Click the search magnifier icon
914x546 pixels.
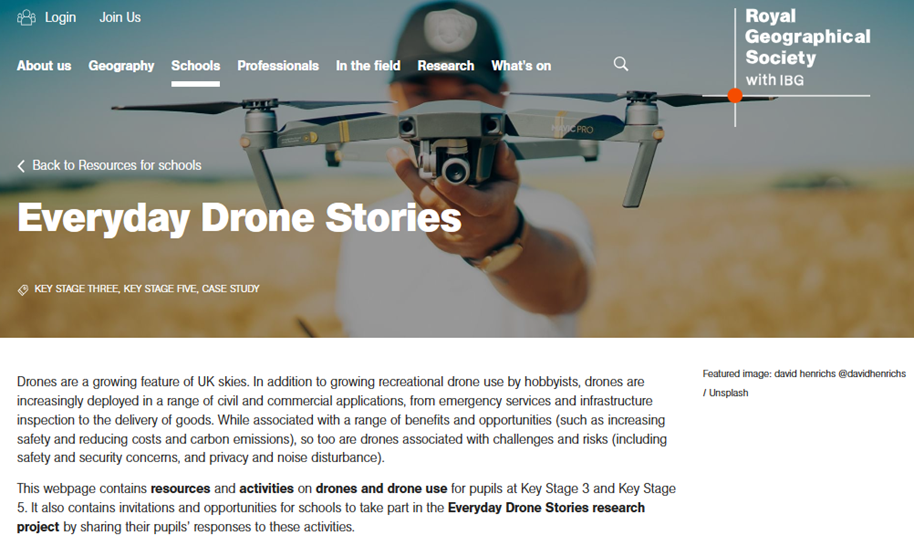coord(621,64)
